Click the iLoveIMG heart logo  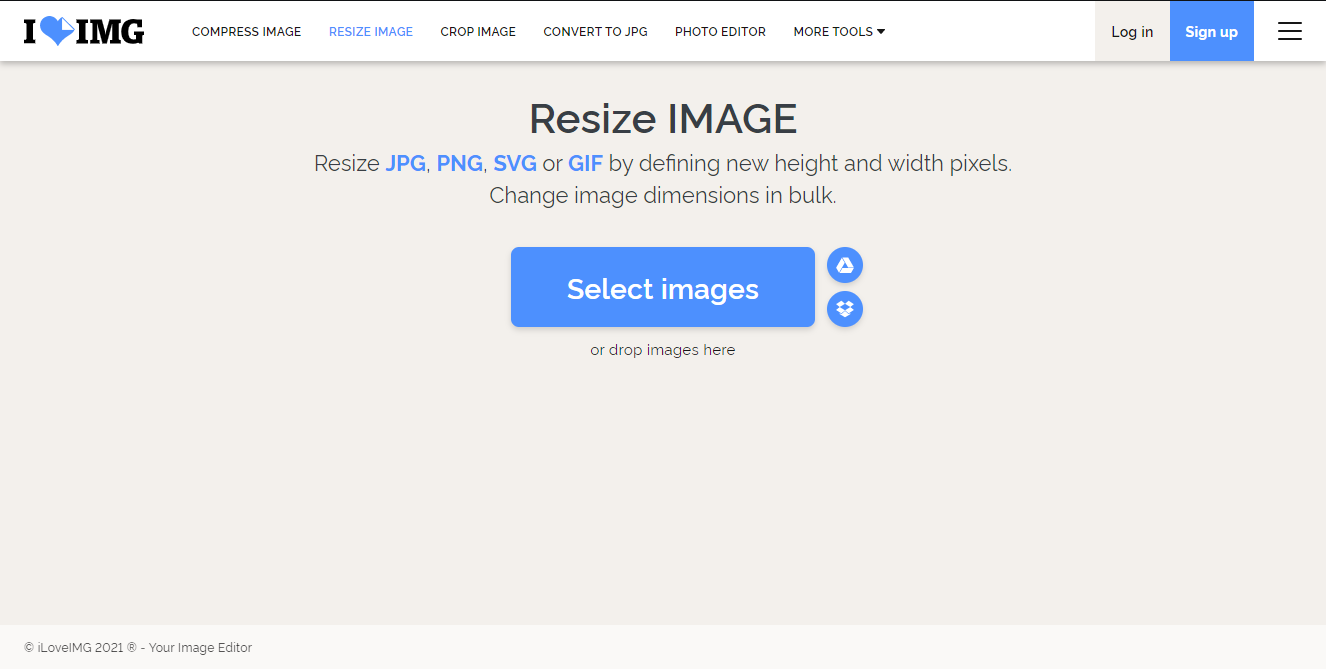pos(84,32)
